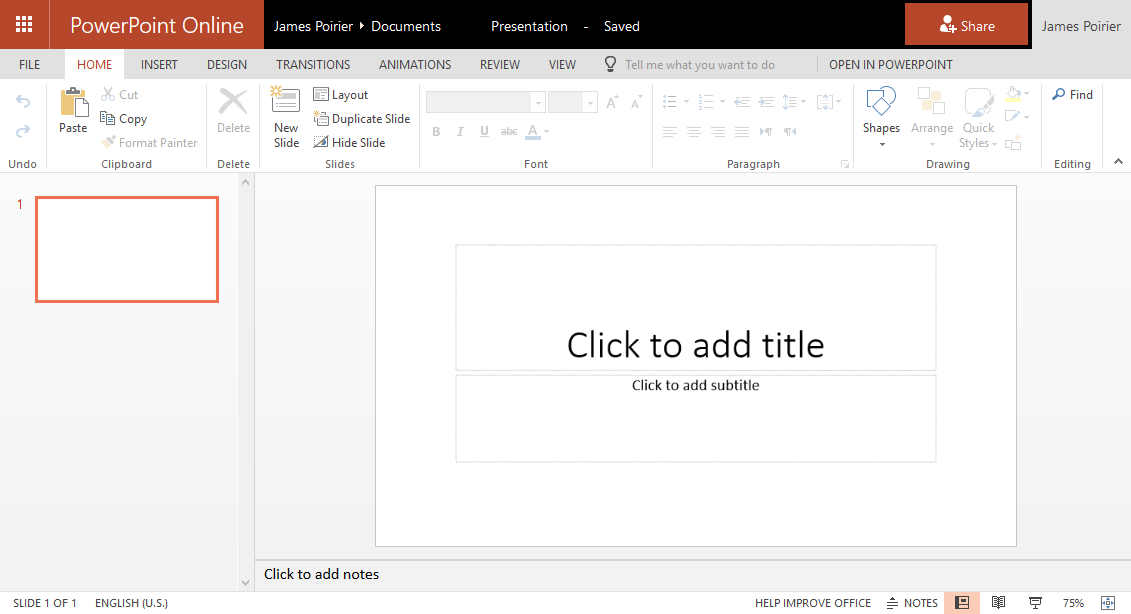Toggle bold formatting

click(x=436, y=131)
